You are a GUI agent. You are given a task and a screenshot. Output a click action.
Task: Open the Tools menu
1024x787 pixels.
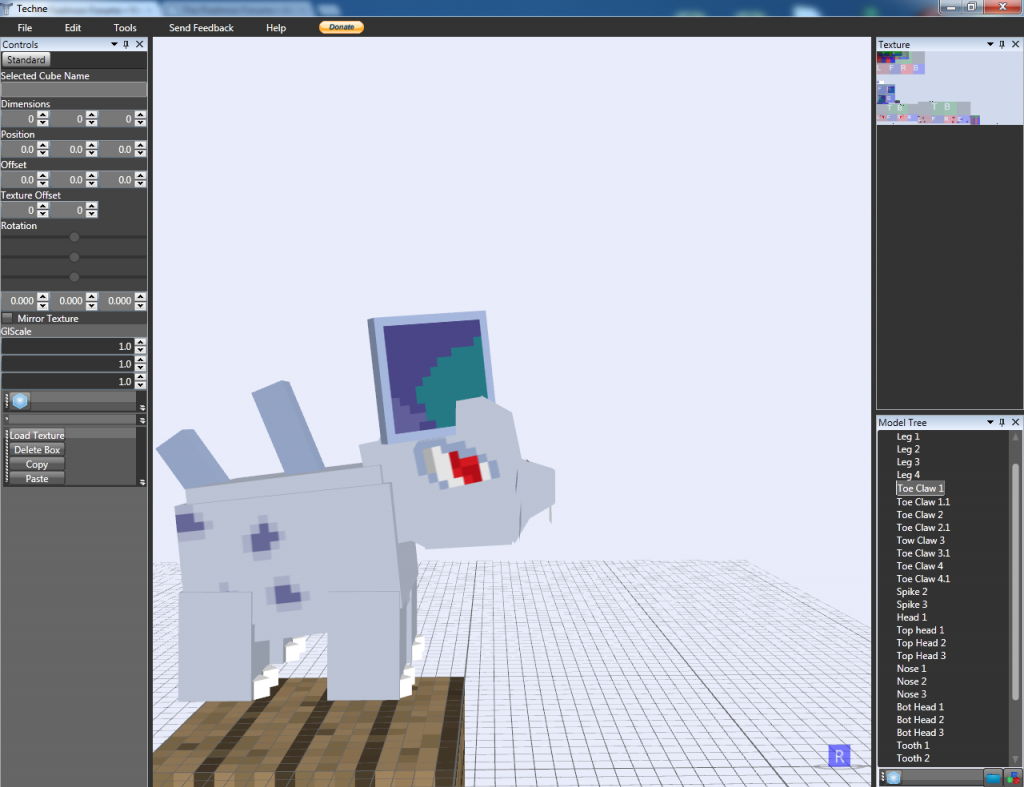click(125, 28)
